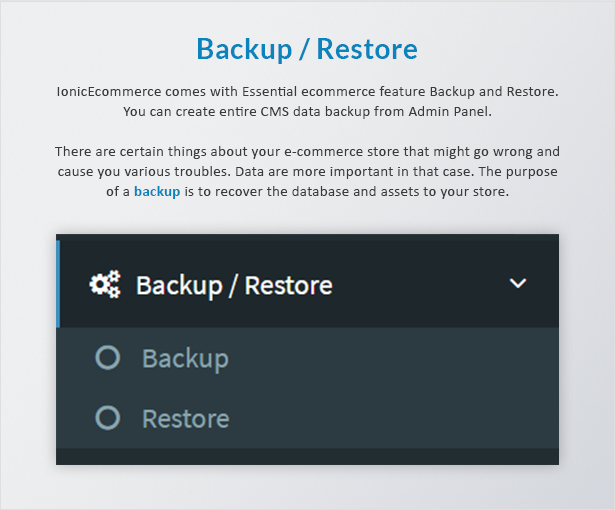Viewport: 615px width, 510px height.
Task: Click the blue active indicator bar on menu
Action: click(x=58, y=284)
